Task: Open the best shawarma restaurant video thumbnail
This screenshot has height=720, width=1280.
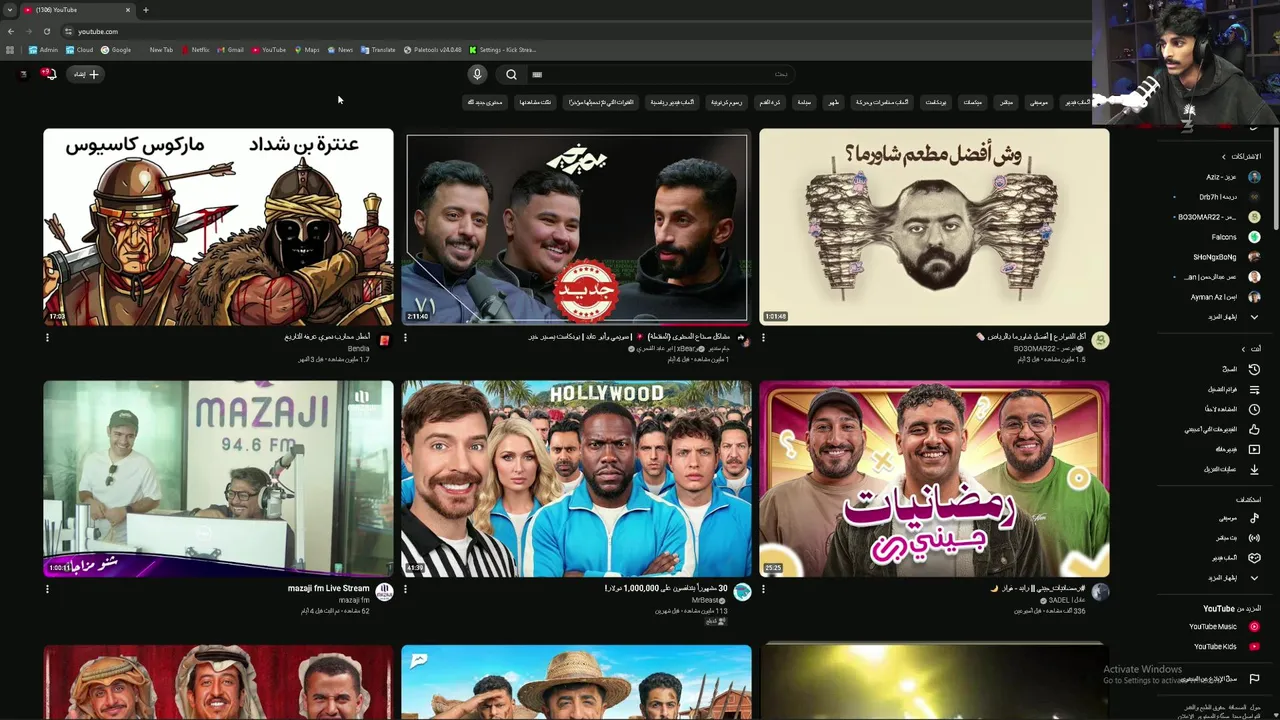Action: click(x=934, y=226)
